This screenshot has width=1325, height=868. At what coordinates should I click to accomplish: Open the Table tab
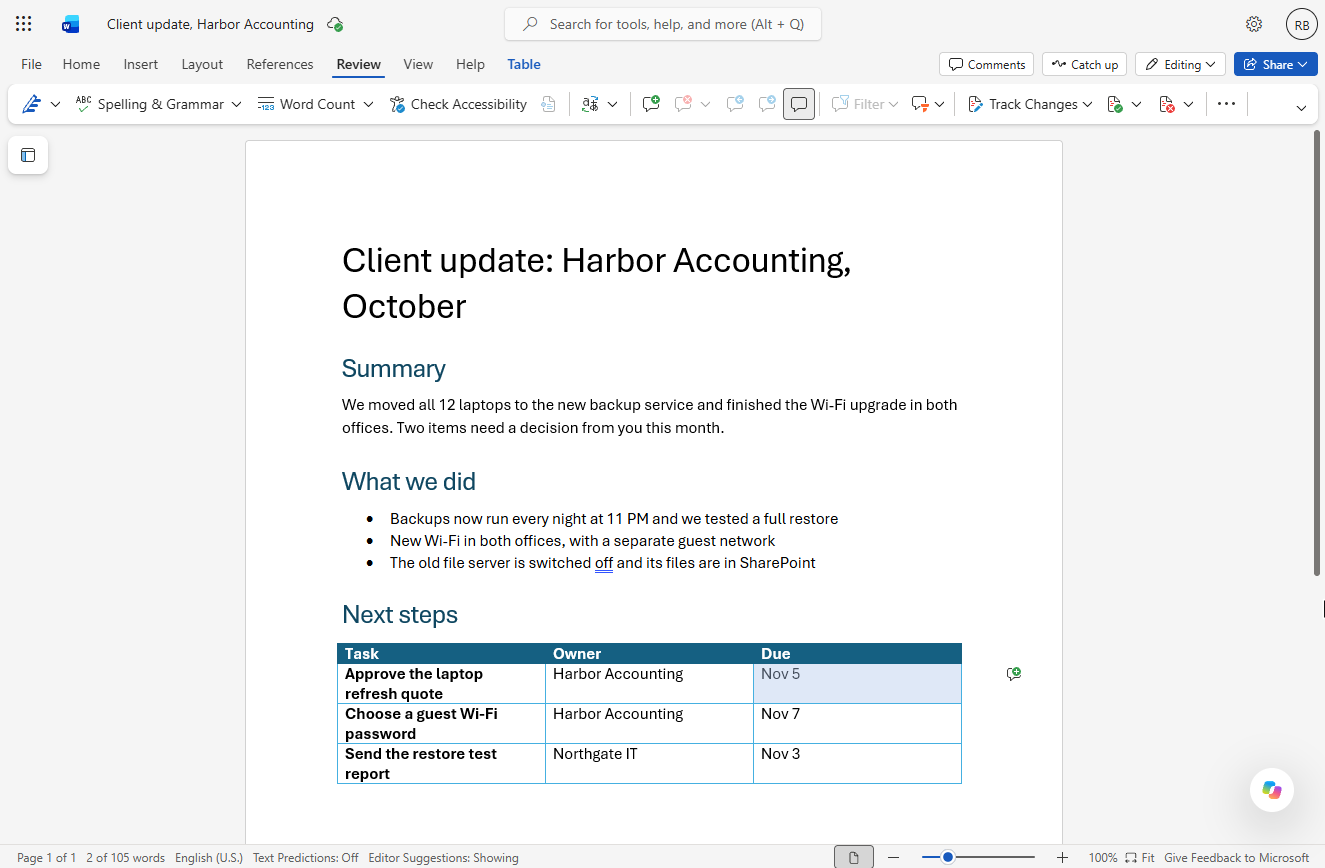coord(524,64)
